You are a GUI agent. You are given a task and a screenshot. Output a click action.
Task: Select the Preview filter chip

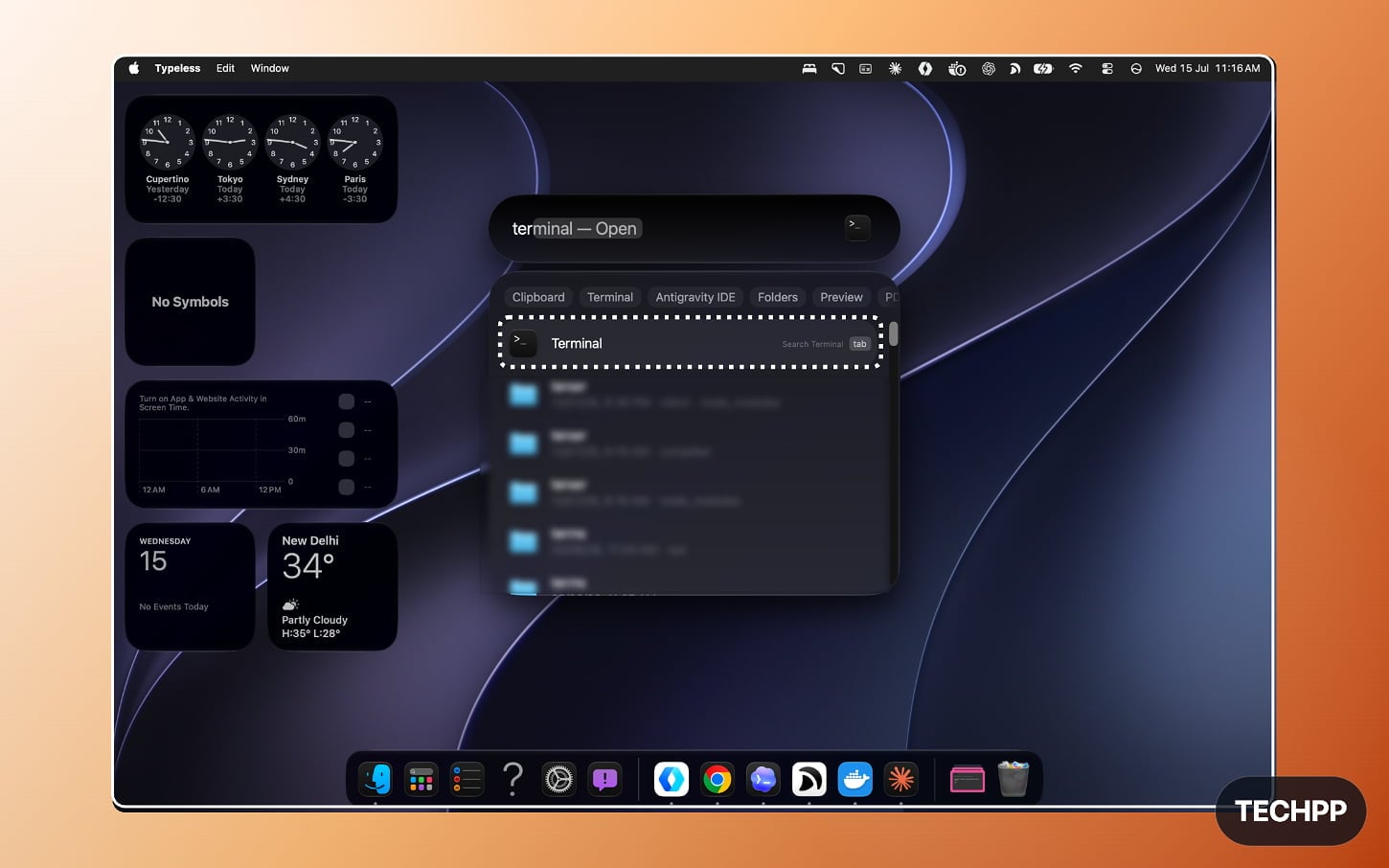[841, 297]
